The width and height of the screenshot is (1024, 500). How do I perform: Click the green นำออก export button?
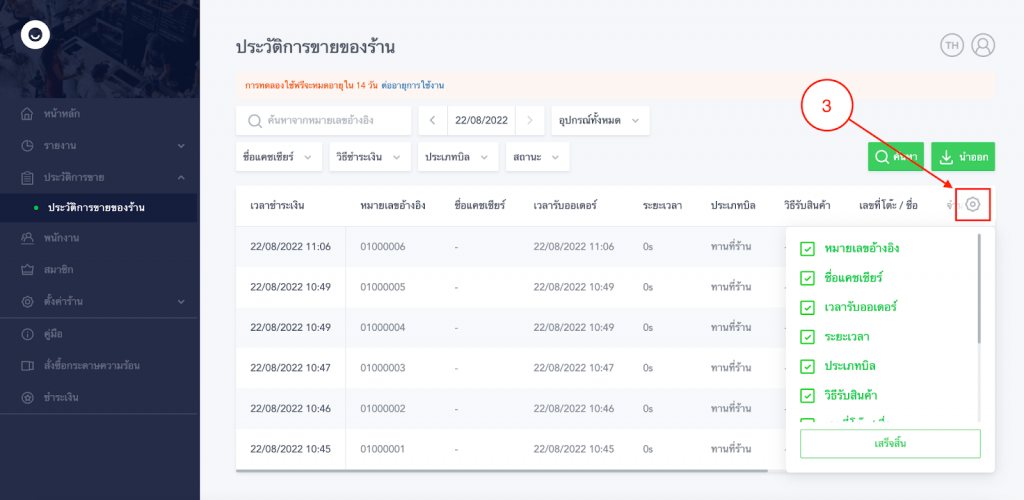pyautogui.click(x=963, y=157)
